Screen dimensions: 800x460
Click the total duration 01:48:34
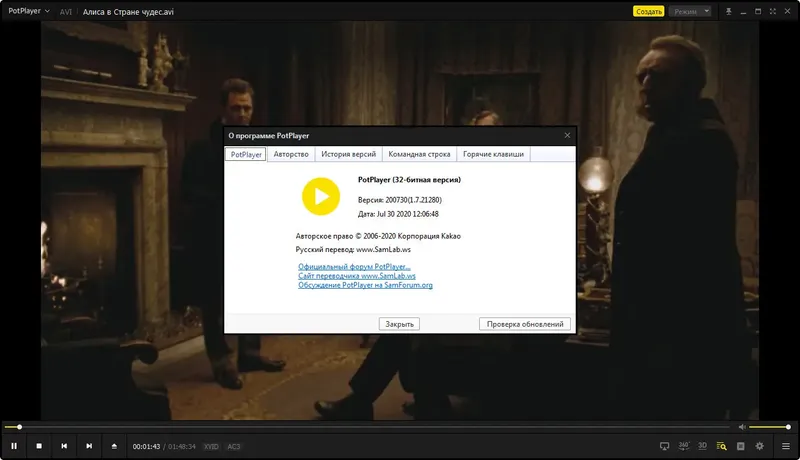182,447
